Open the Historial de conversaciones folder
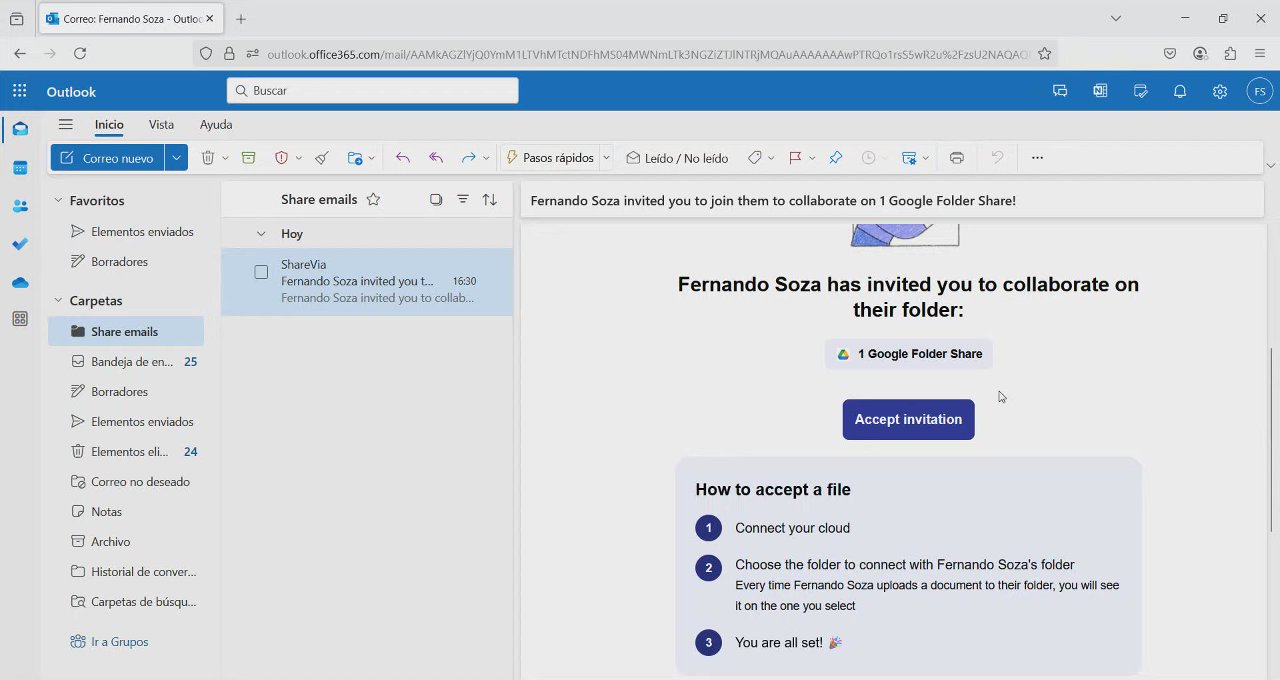 point(126,572)
